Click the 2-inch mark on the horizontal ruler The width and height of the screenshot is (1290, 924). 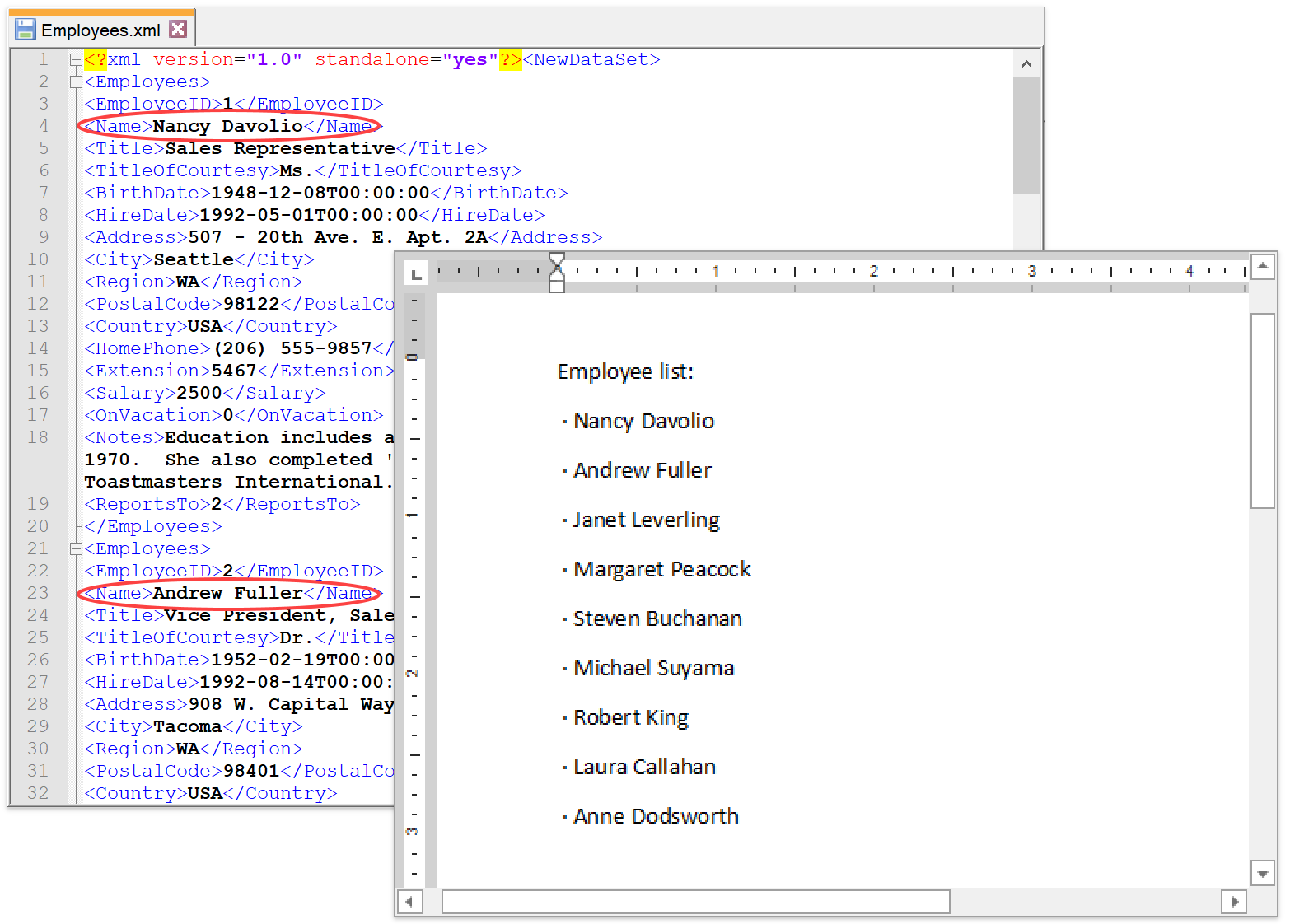[873, 271]
